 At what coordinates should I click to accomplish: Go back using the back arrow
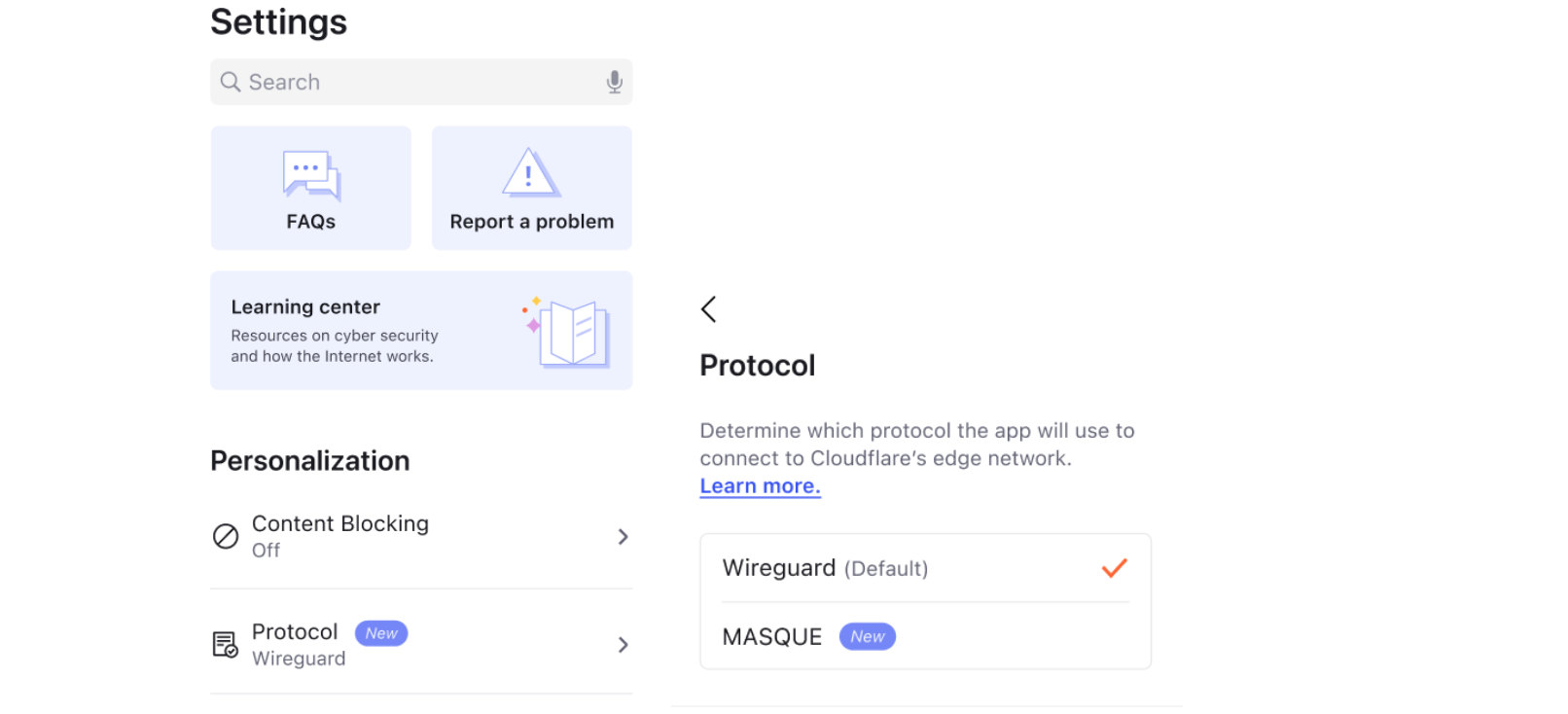[x=709, y=309]
